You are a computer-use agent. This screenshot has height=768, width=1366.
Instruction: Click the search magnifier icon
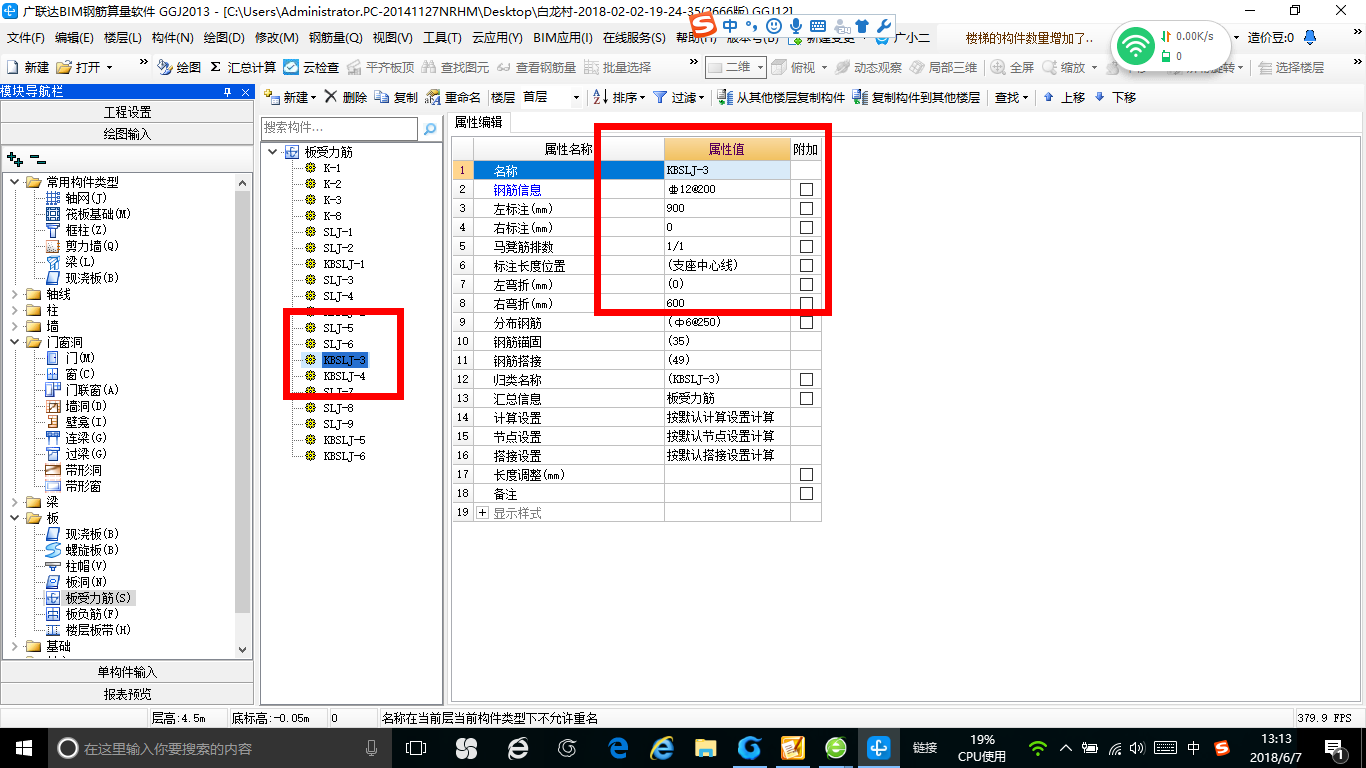(x=430, y=129)
